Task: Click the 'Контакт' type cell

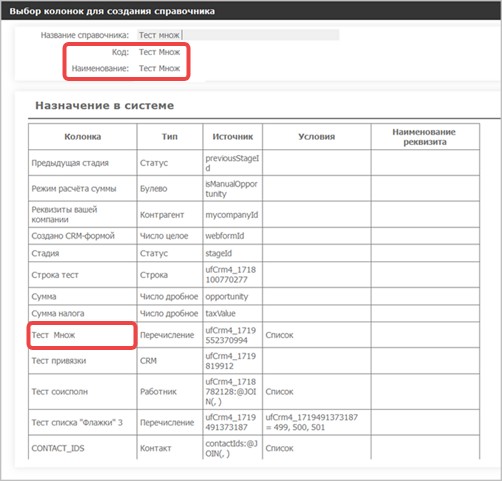Action: click(170, 448)
